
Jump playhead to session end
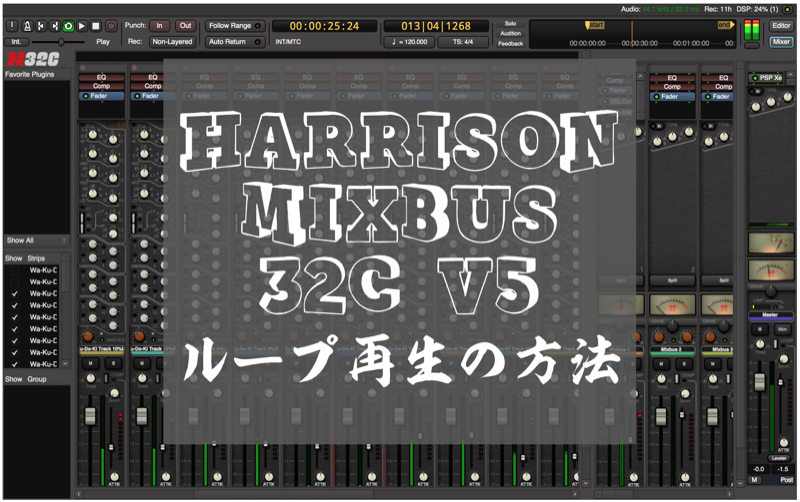coord(54,26)
